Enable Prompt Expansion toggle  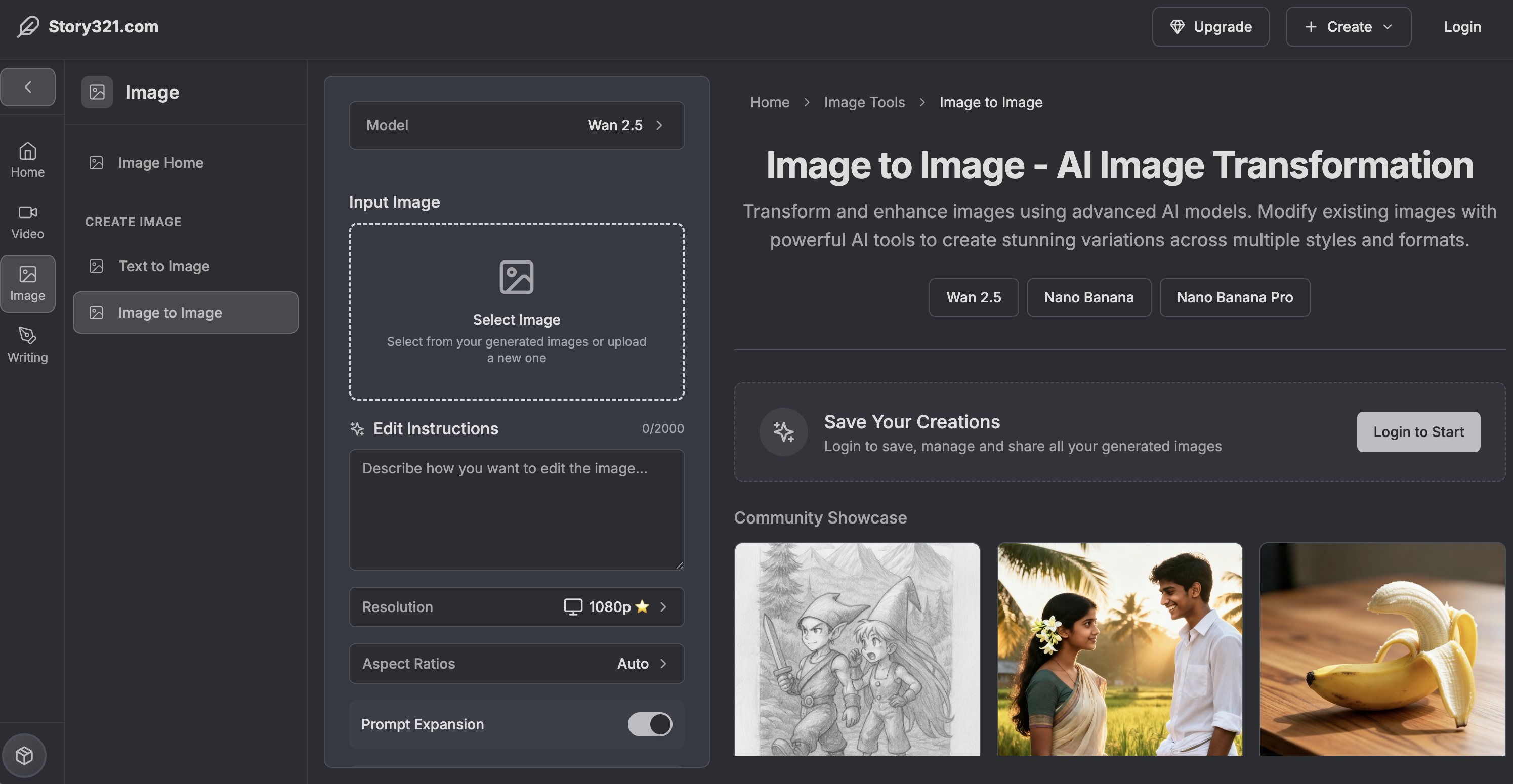pos(649,724)
